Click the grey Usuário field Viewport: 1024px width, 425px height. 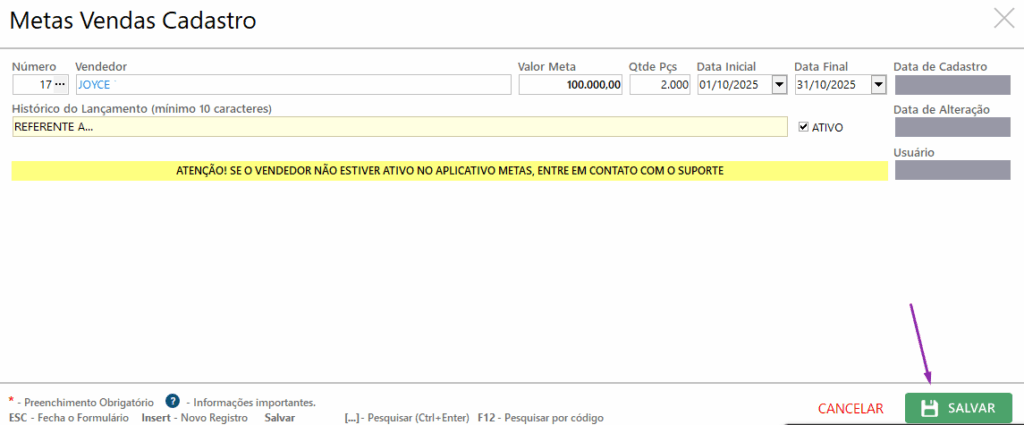tap(939, 170)
